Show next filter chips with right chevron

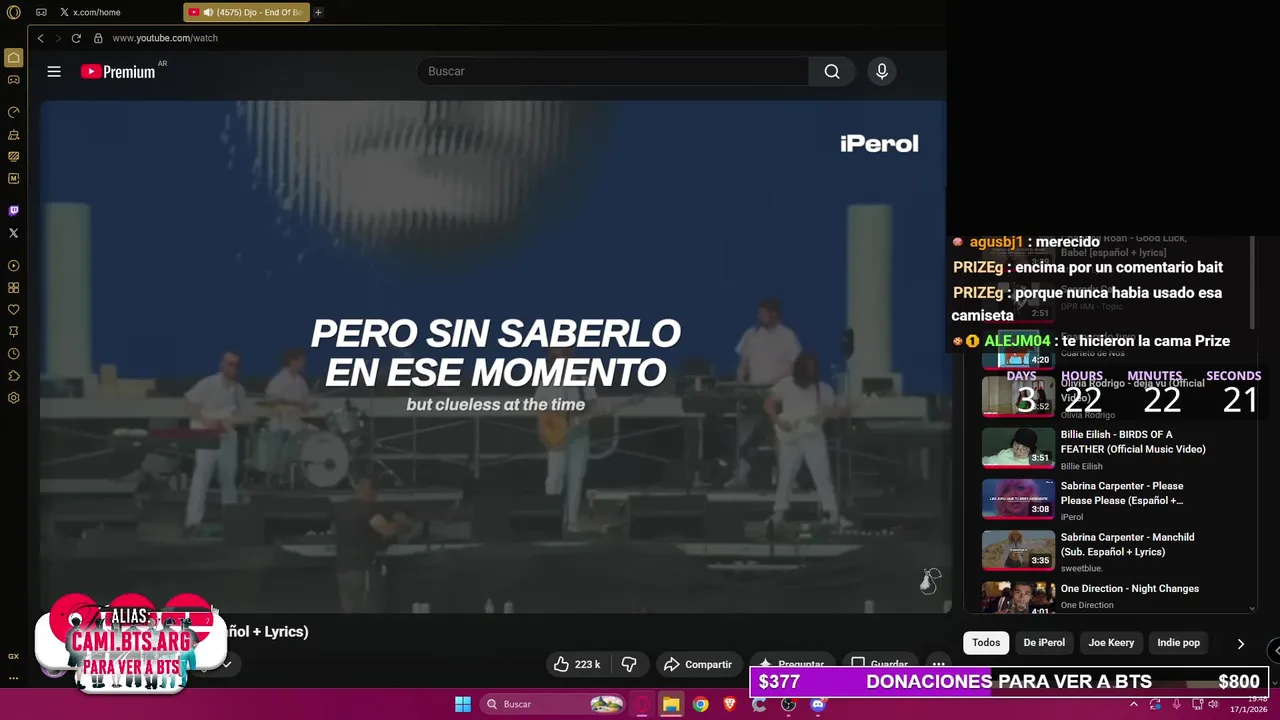tap(1240, 643)
